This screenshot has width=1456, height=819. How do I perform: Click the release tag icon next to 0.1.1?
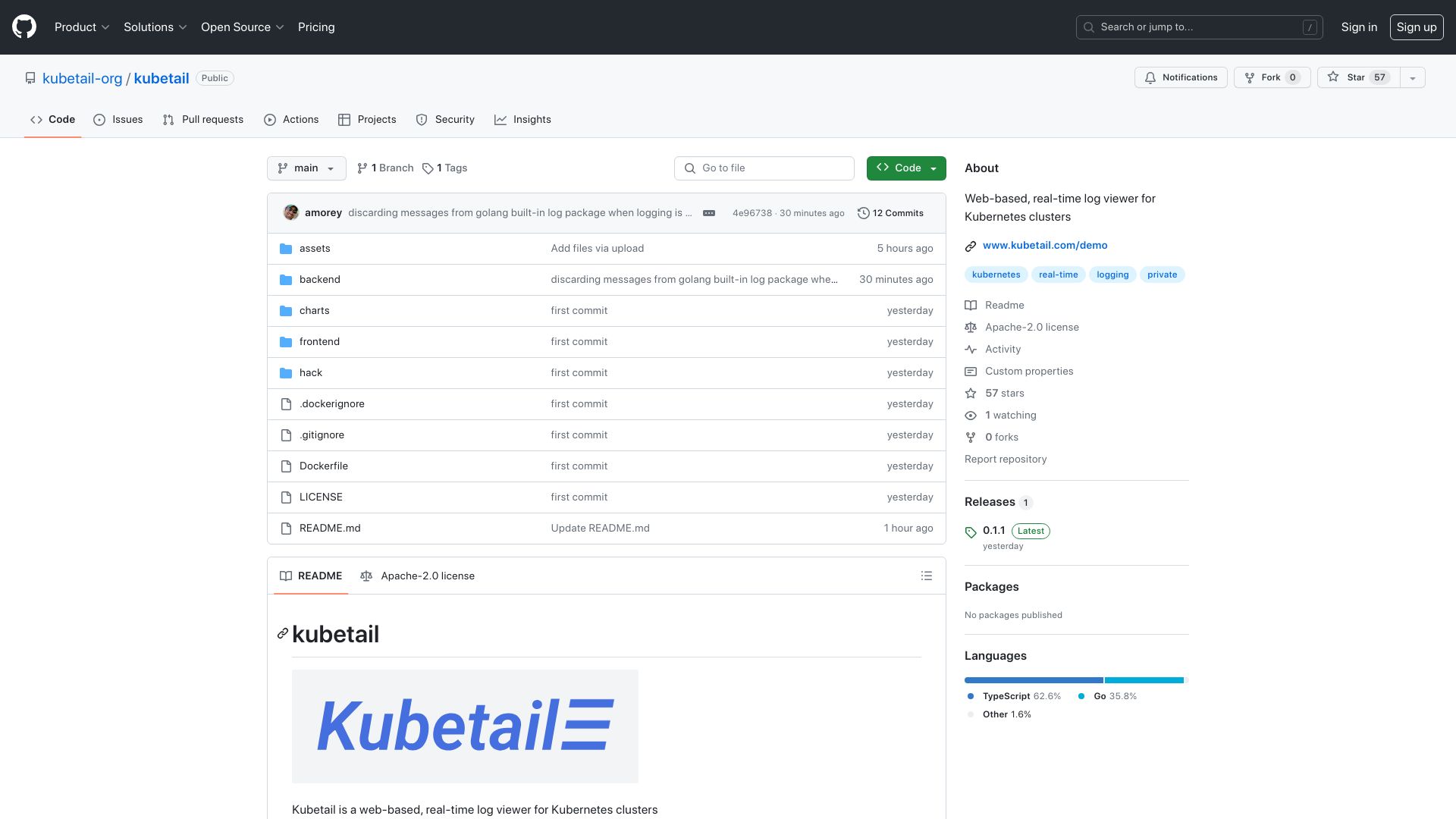pyautogui.click(x=971, y=532)
